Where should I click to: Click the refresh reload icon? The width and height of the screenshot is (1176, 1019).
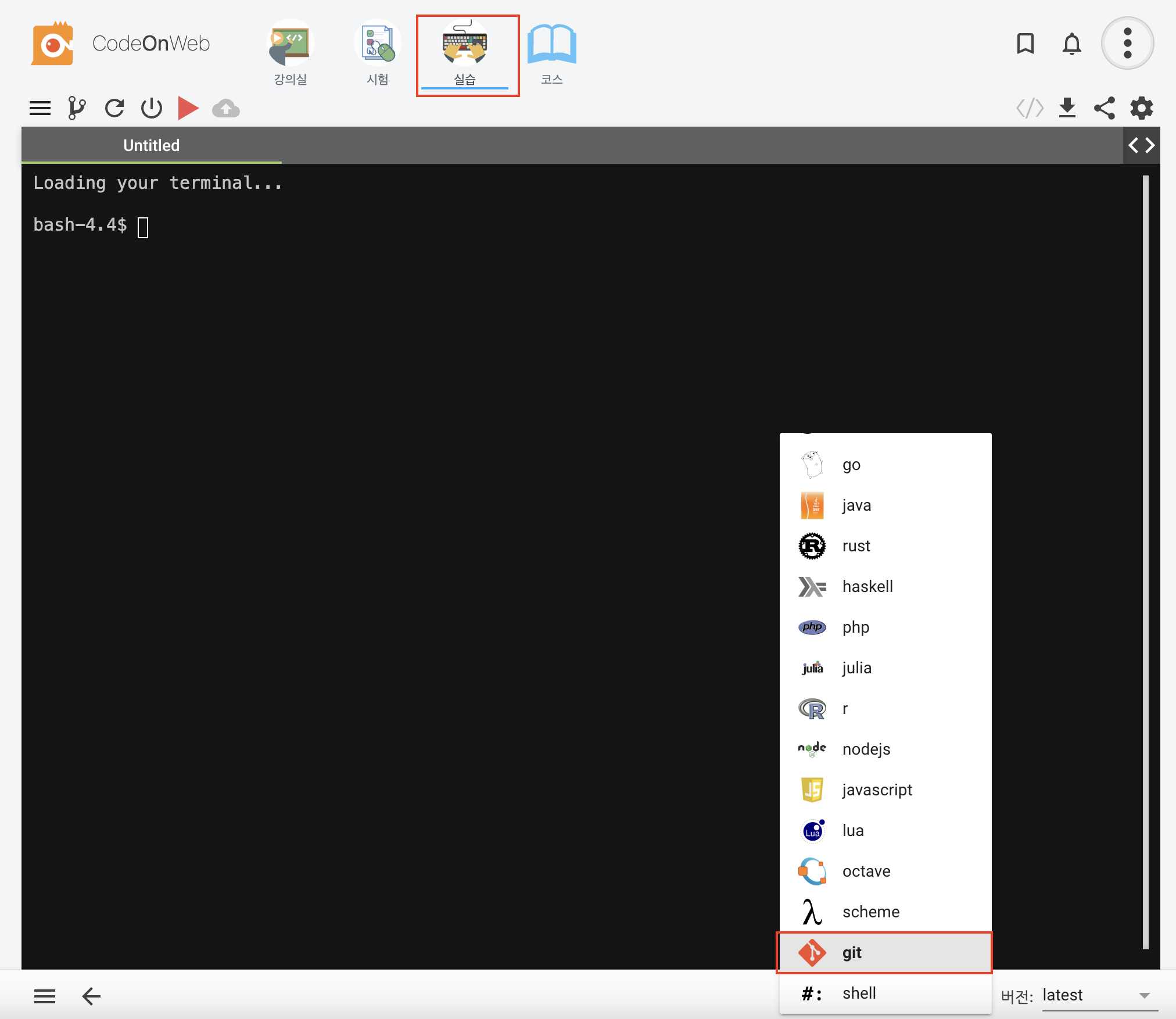[x=114, y=109]
